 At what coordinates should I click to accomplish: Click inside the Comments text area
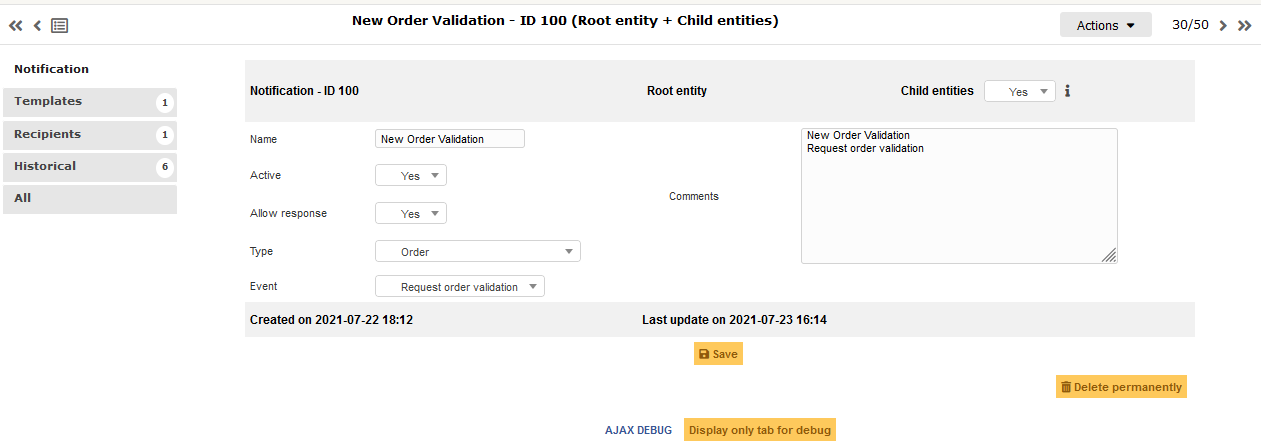point(959,196)
